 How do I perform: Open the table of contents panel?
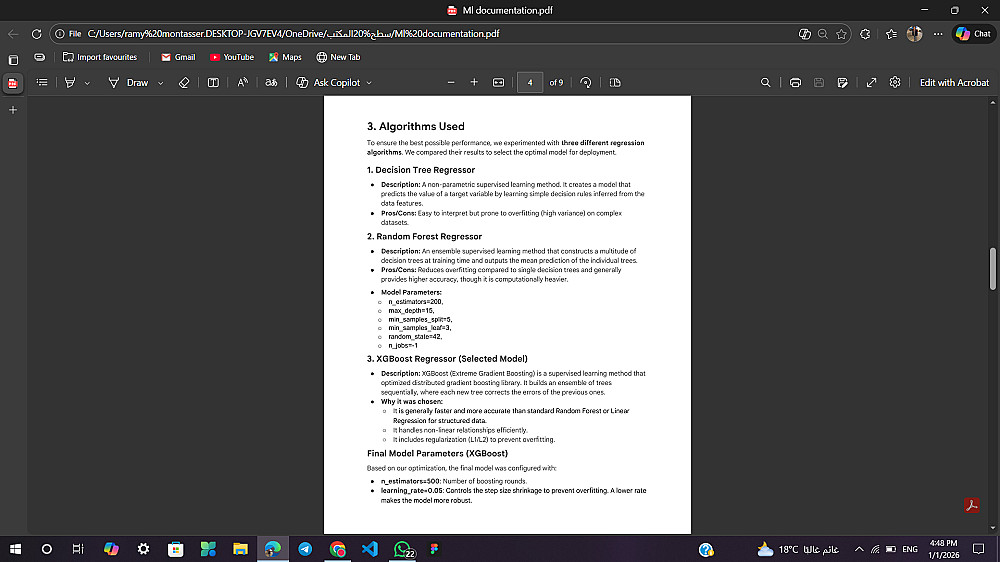42,82
